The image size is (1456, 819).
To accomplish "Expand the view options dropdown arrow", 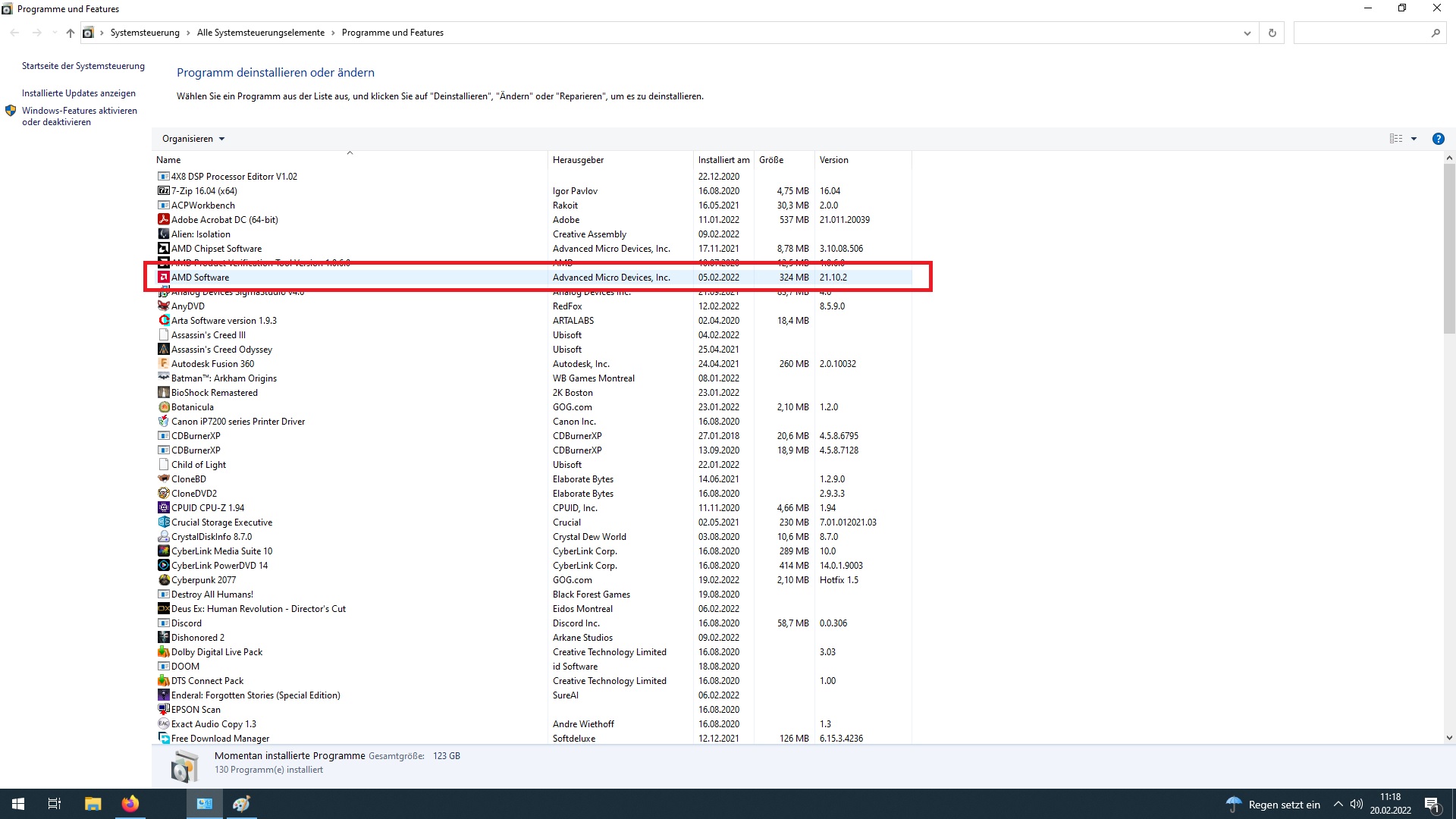I will pyautogui.click(x=1414, y=139).
